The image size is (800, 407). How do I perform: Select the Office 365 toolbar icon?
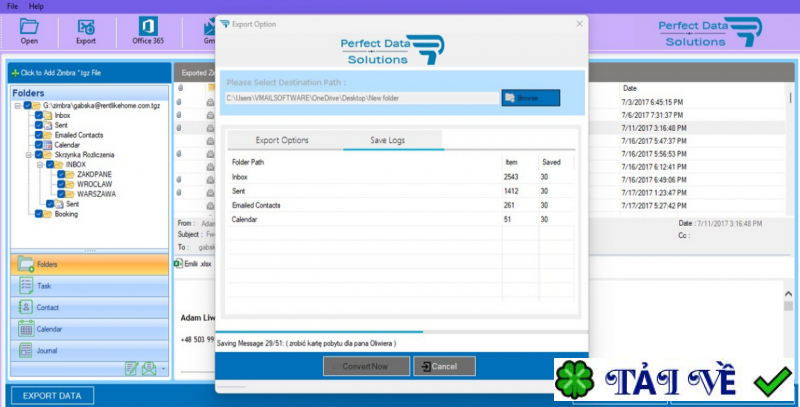[148, 26]
